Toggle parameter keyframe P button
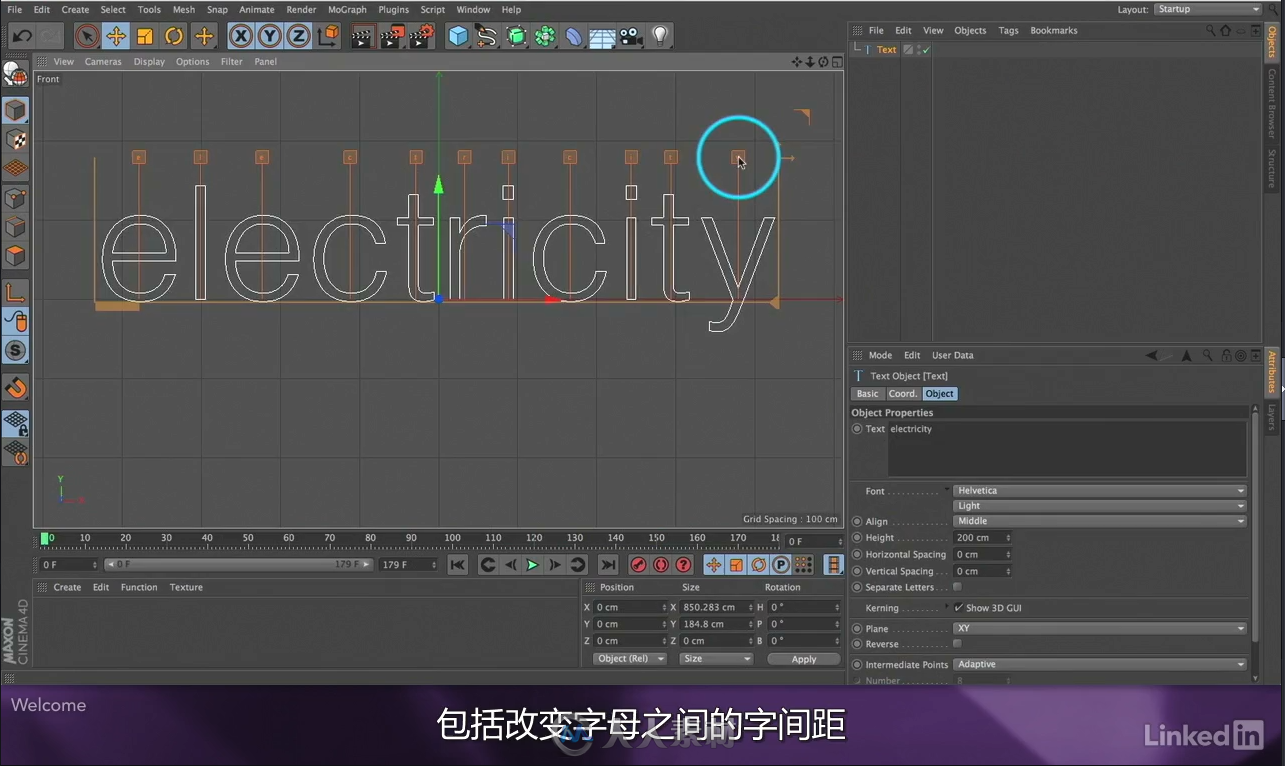 tap(781, 565)
